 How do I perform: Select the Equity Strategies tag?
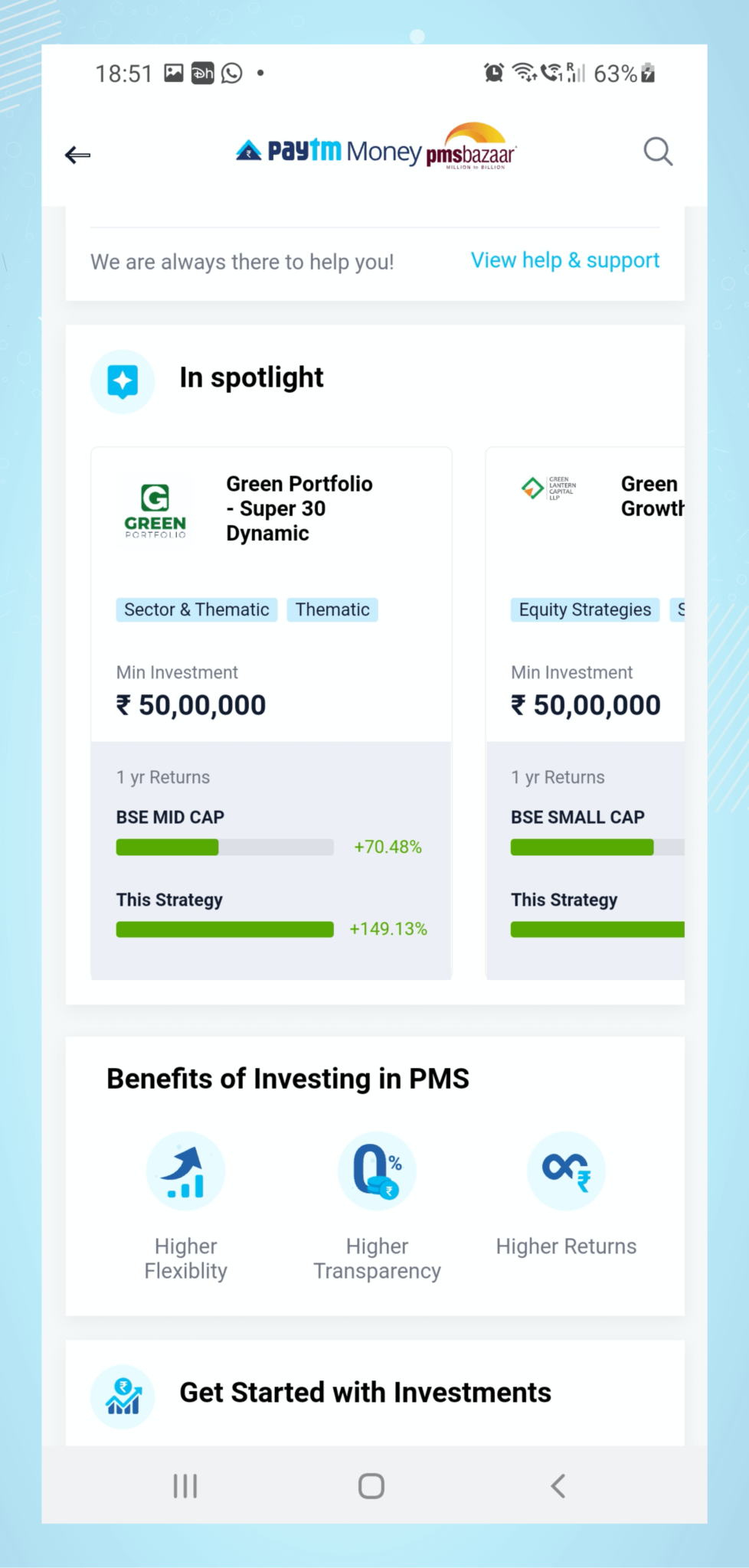pos(584,609)
